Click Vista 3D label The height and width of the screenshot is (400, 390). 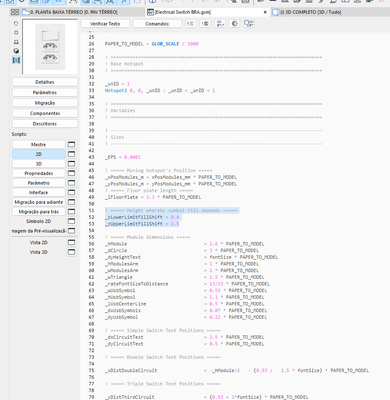[x=39, y=252]
